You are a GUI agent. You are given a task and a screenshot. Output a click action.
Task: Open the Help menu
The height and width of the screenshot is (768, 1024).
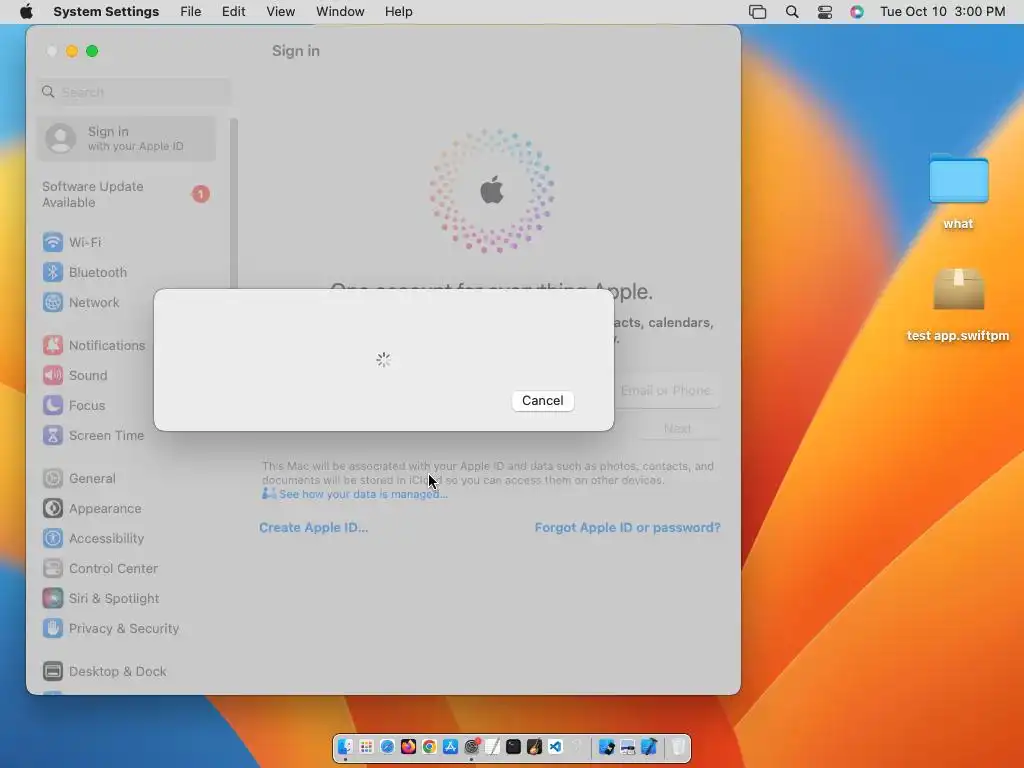[398, 12]
